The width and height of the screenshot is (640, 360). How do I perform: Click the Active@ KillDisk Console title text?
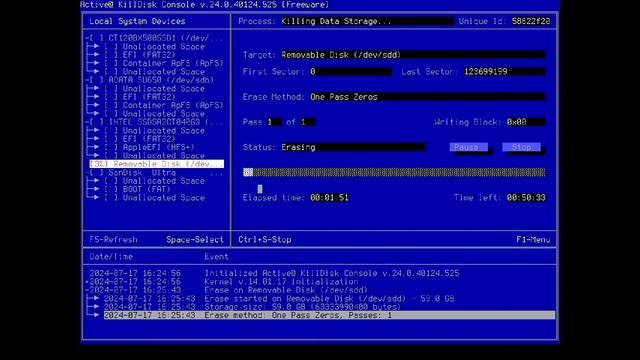[204, 5]
